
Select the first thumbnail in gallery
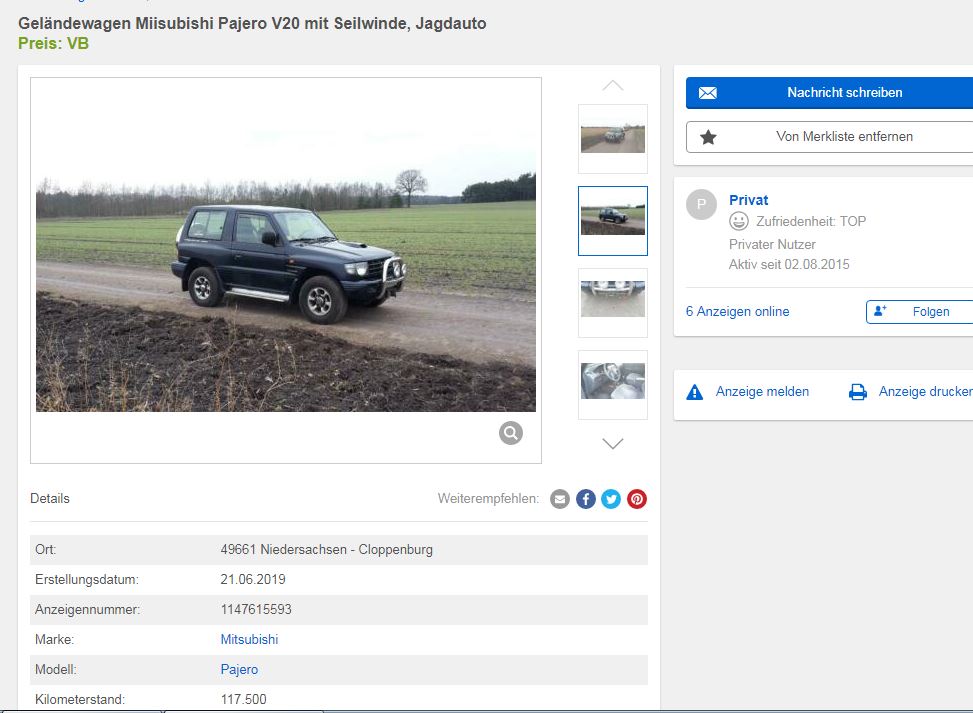pos(613,138)
